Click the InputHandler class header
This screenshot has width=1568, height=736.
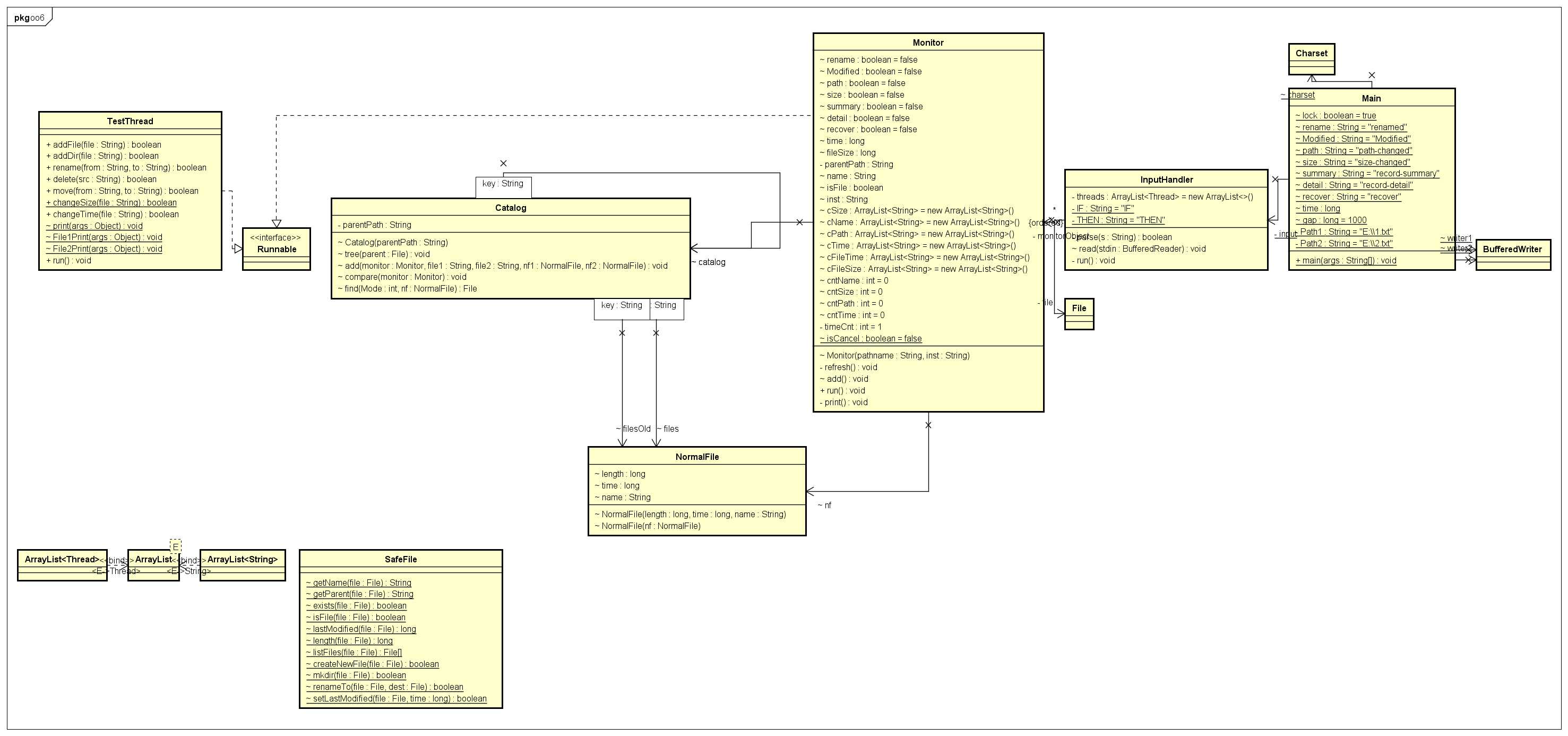(1166, 179)
